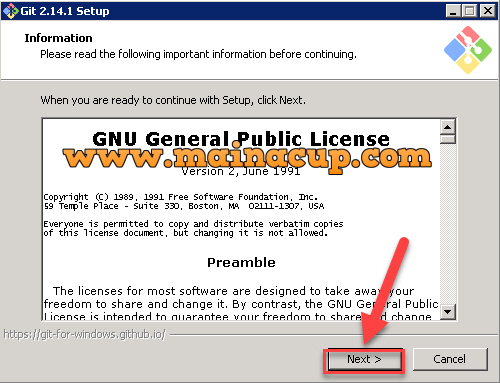500x383 pixels.
Task: Maximize the Git Setup window
Action: coord(470,11)
